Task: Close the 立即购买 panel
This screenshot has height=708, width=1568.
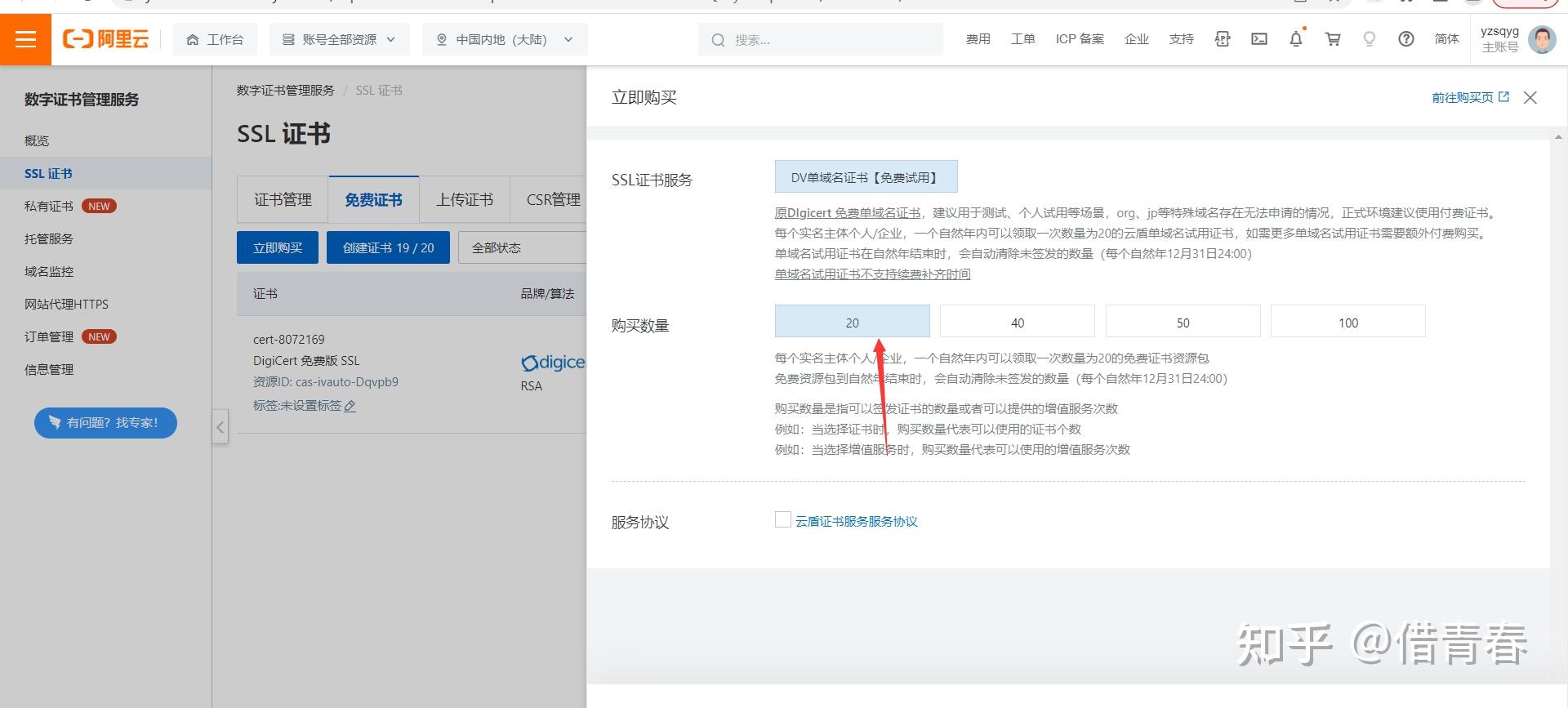Action: 1530,97
